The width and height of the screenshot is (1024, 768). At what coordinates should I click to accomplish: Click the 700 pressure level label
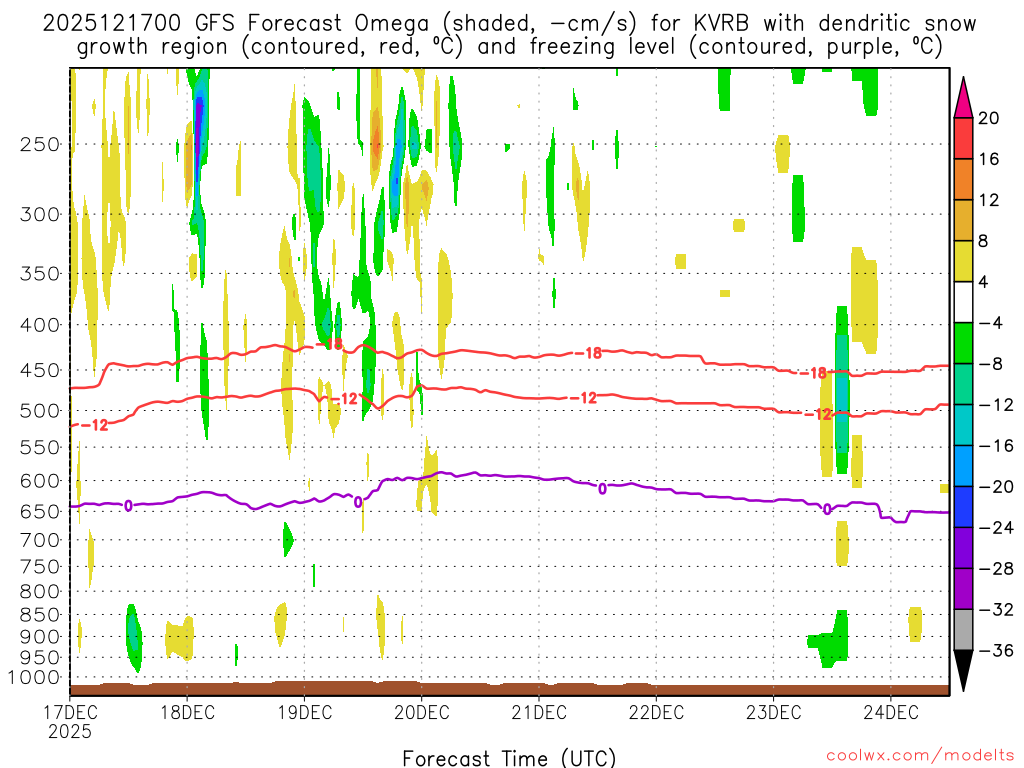point(40,540)
